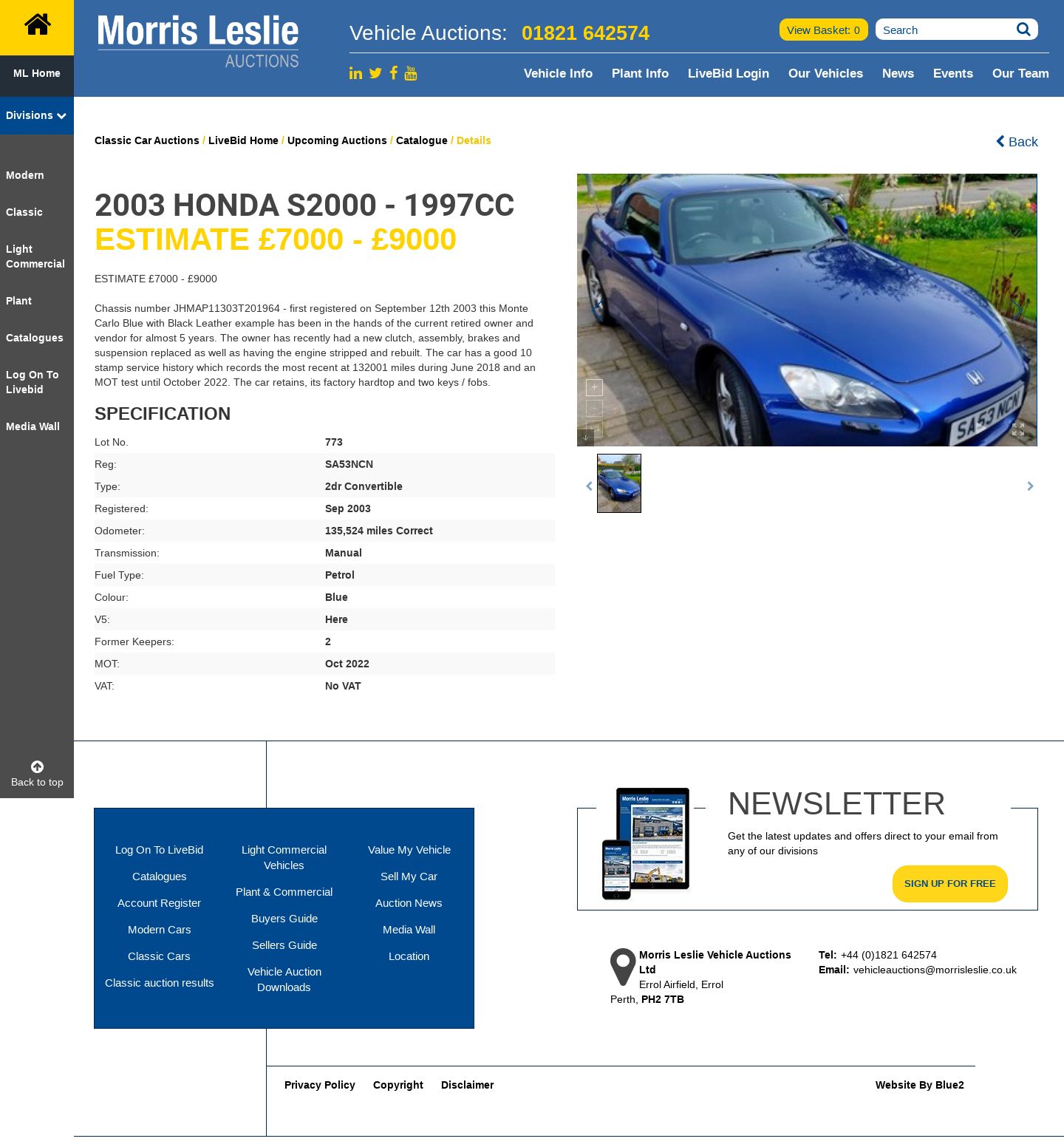Select Light Commercial in the sidebar
This screenshot has height=1147, width=1064.
coord(35,256)
